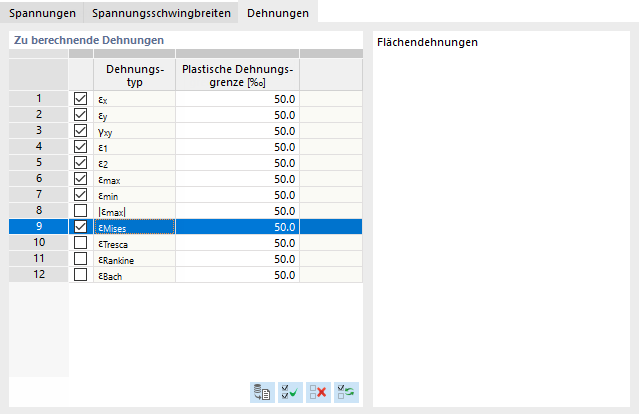Uncheck the εx strain checkbox
Screen dimensions: 639x414
click(81, 99)
